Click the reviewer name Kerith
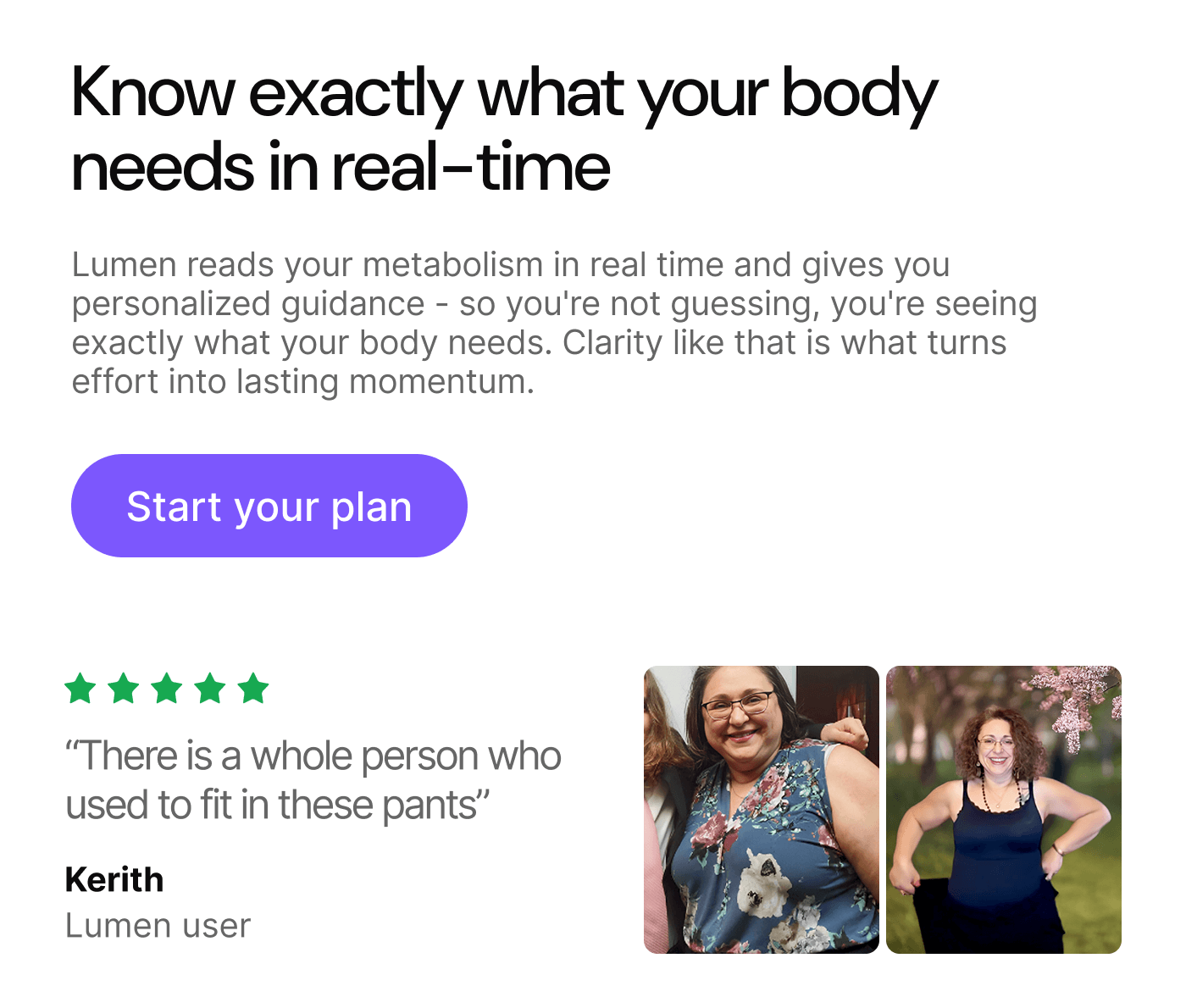Viewport: 1186px width, 1008px height. pyautogui.click(x=114, y=880)
